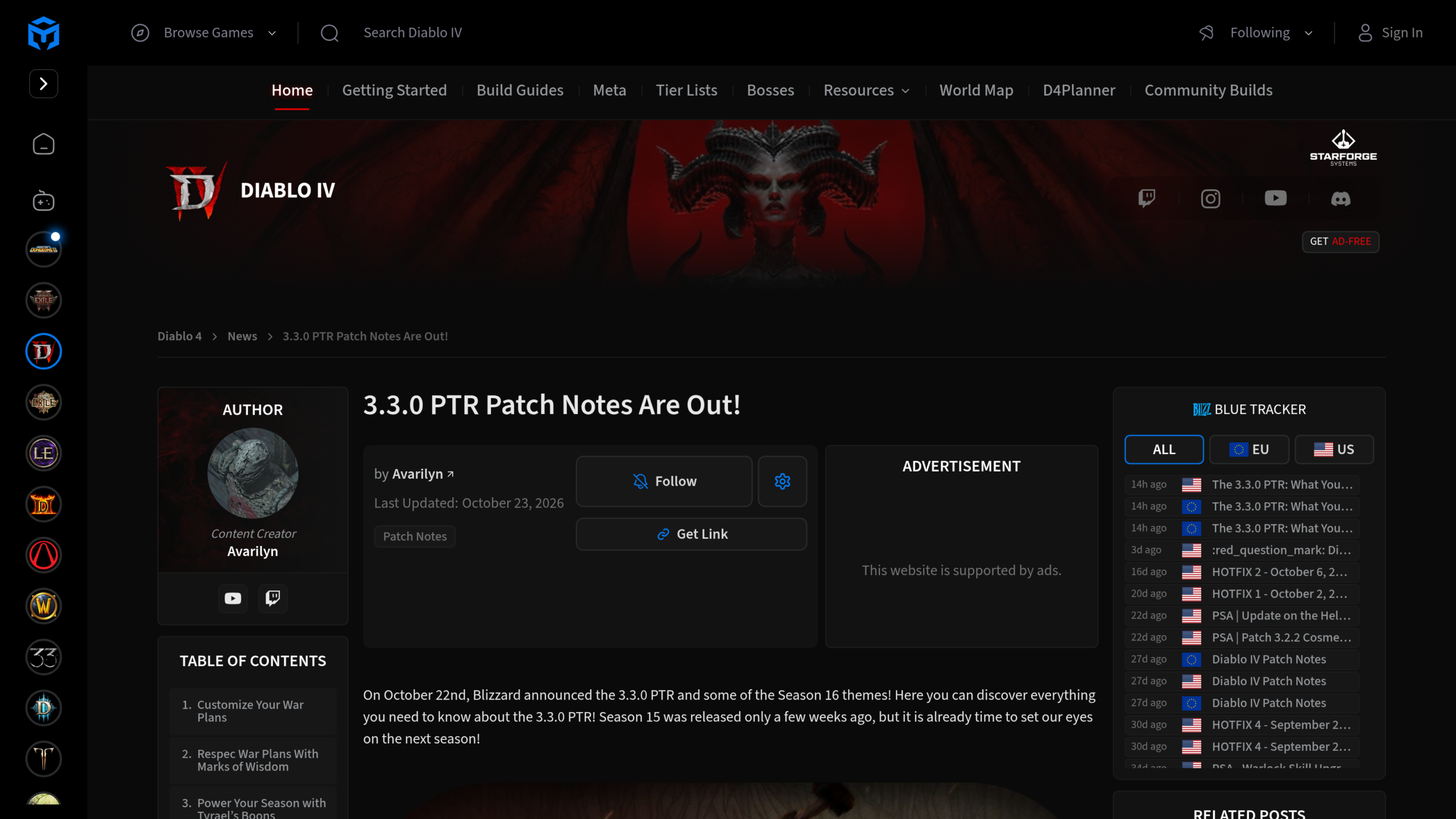Open the sidebar home icon
The image size is (1456, 819).
(43, 144)
